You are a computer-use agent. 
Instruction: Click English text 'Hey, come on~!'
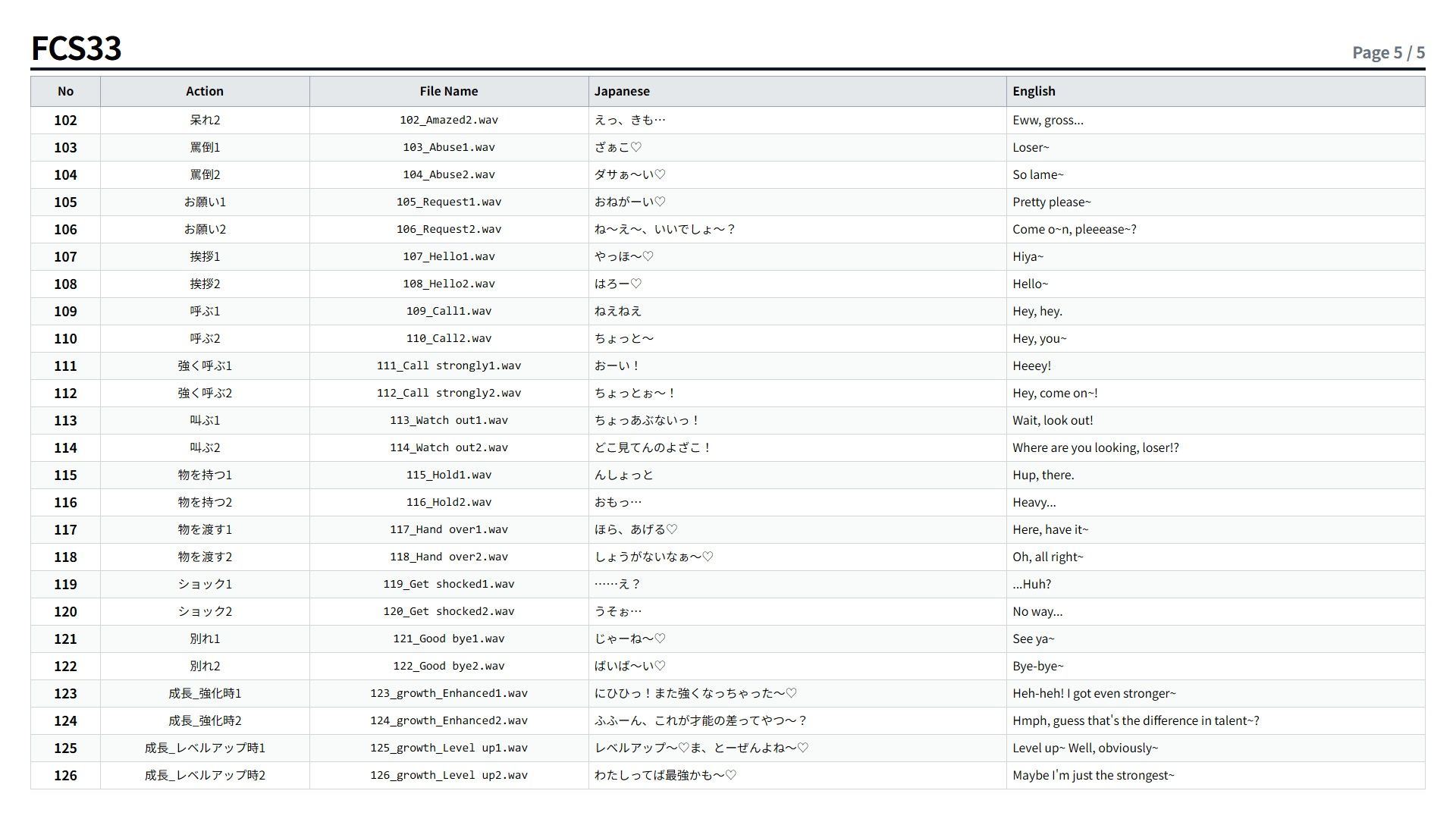tap(1055, 393)
